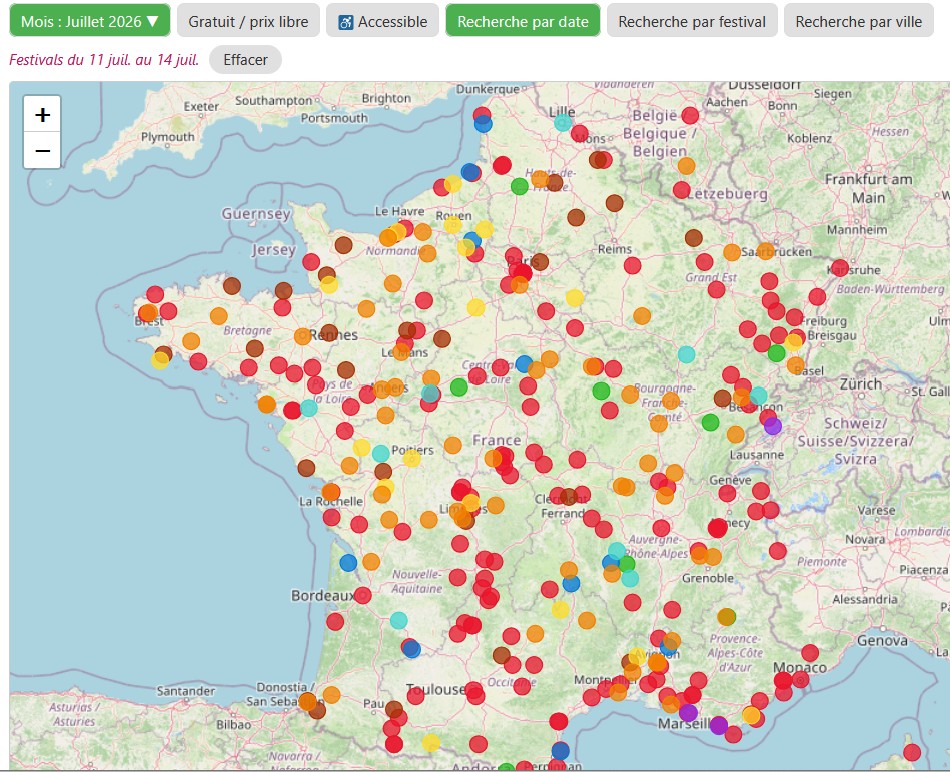Open the 'Mois : Juillet 2026' month dropdown
950x772 pixels.
tap(90, 21)
